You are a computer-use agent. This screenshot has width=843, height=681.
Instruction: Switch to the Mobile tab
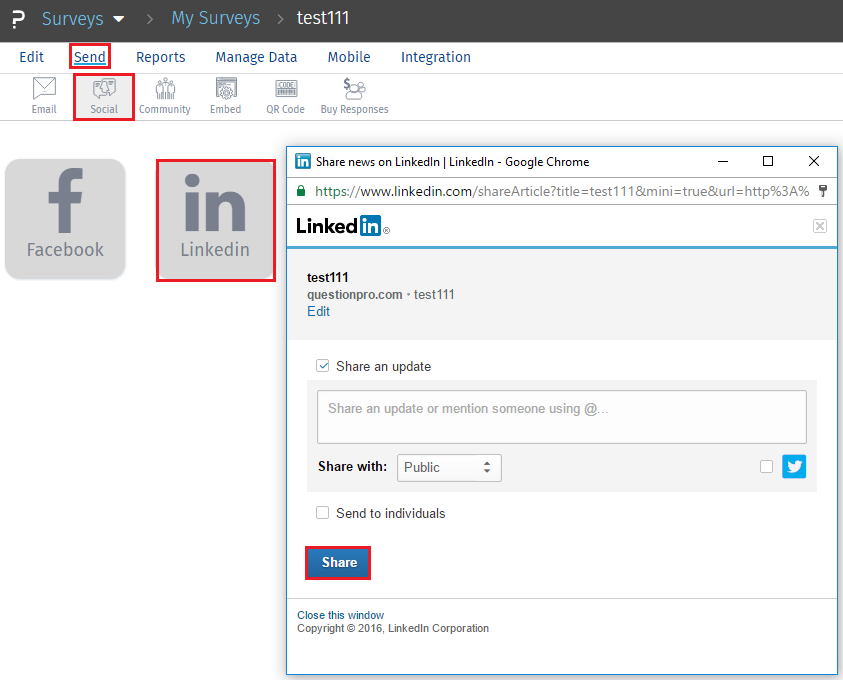[x=349, y=57]
